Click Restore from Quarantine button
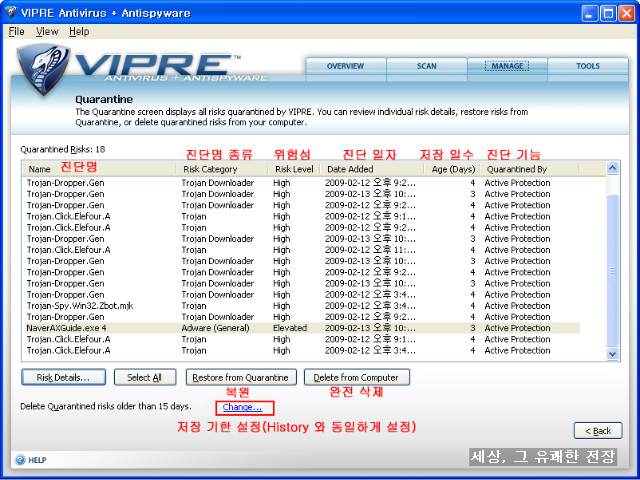Screen dimensions: 640x480 pyautogui.click(x=241, y=377)
